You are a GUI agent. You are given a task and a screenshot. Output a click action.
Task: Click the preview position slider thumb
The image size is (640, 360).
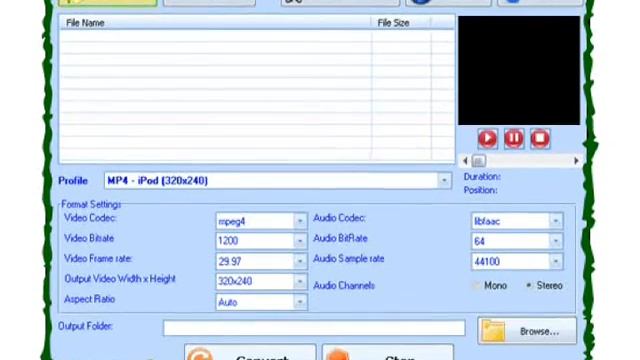point(479,161)
